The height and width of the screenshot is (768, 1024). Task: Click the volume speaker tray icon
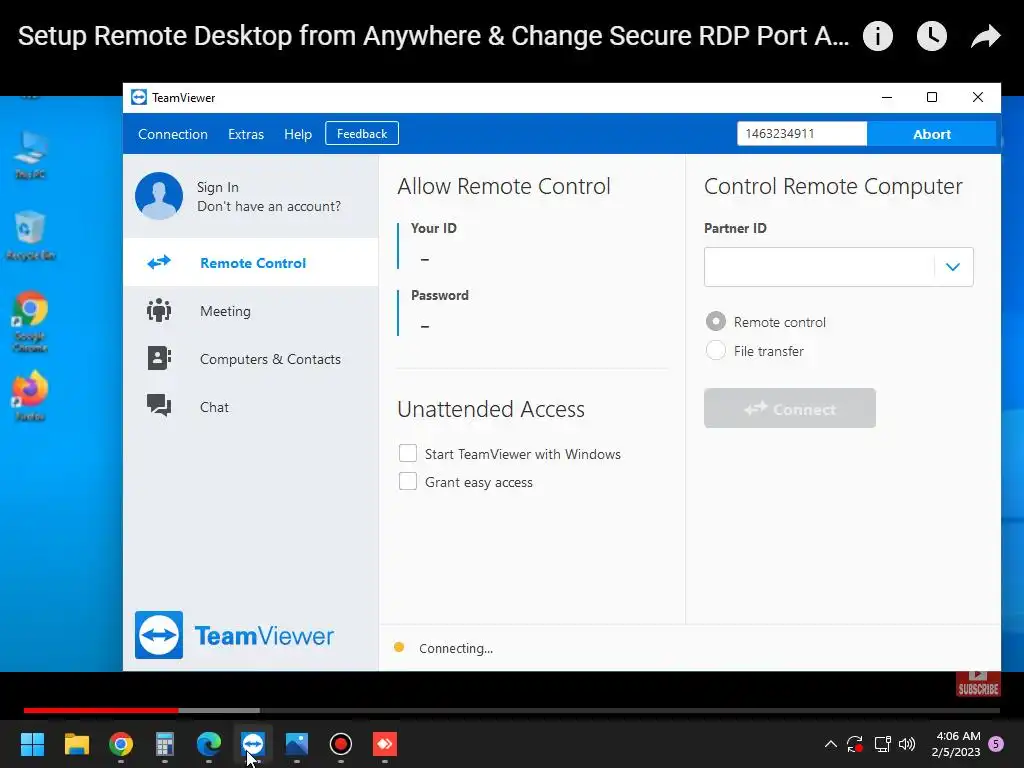[907, 744]
